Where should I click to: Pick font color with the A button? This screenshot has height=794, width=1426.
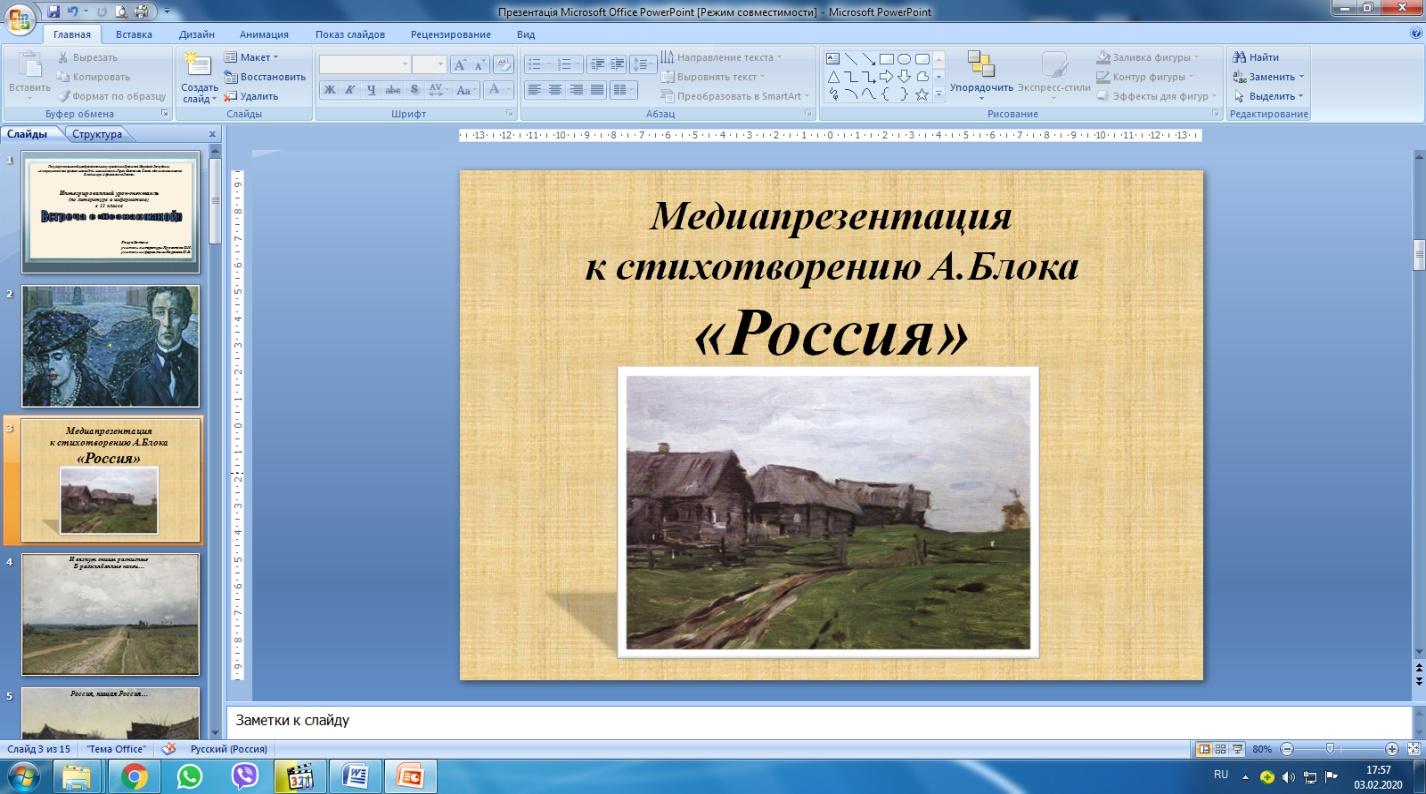pos(497,90)
